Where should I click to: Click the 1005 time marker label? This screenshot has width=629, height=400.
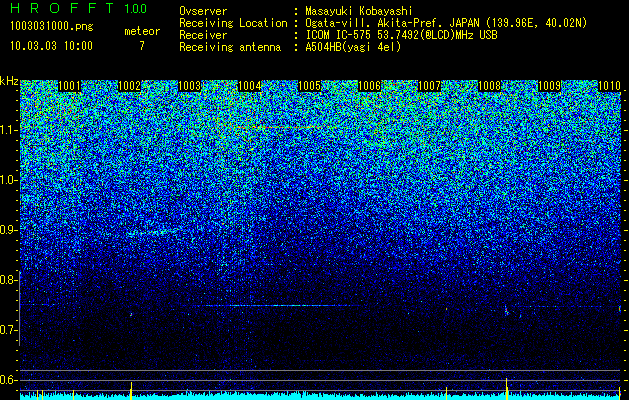(x=310, y=86)
